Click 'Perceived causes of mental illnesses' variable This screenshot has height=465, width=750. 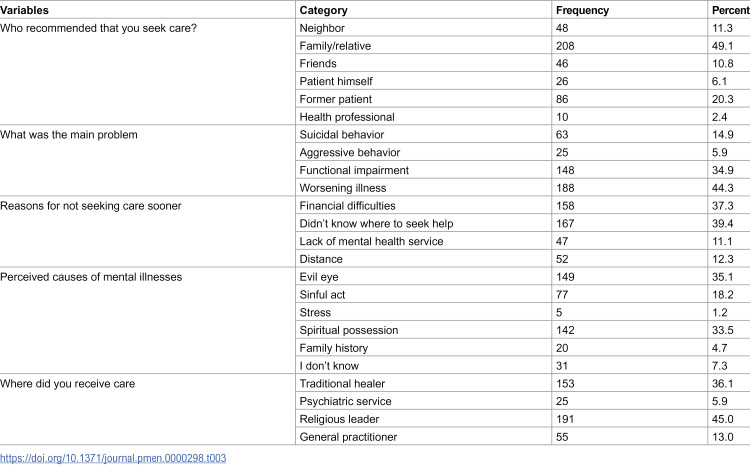click(x=91, y=277)
